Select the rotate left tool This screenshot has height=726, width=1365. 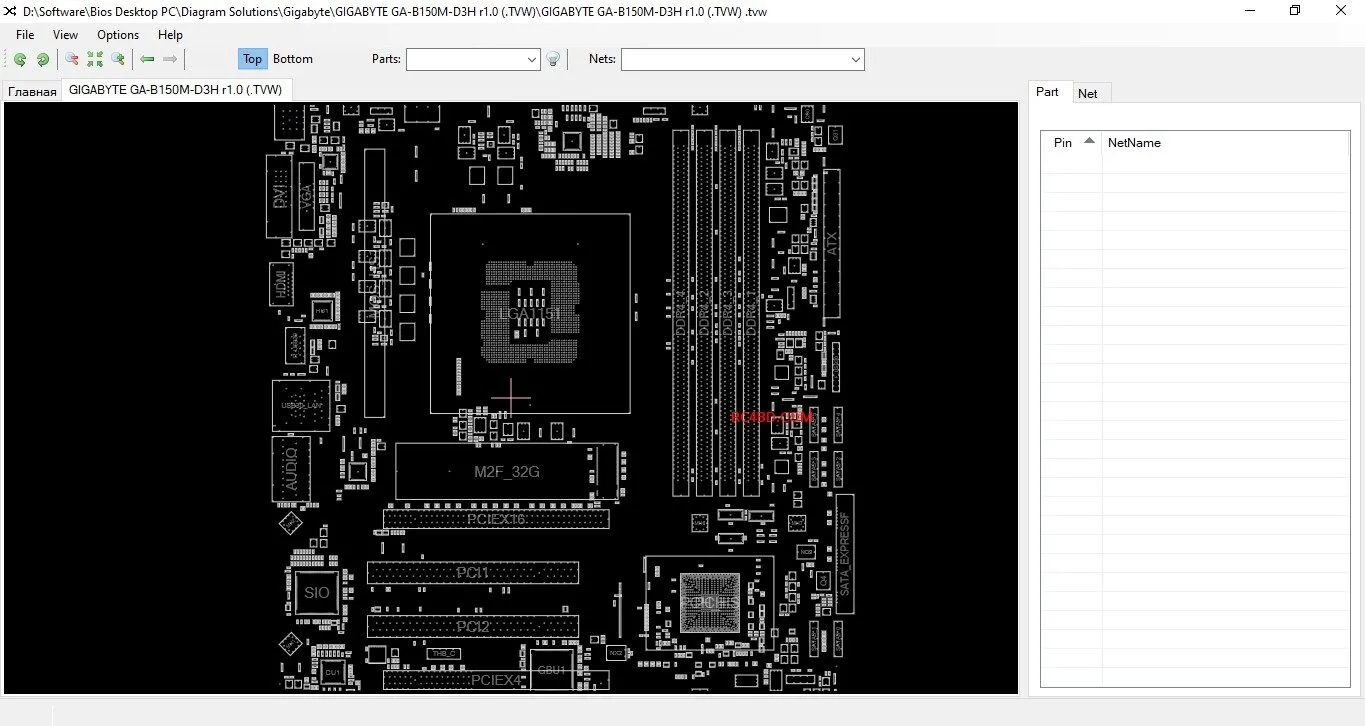(x=20, y=59)
